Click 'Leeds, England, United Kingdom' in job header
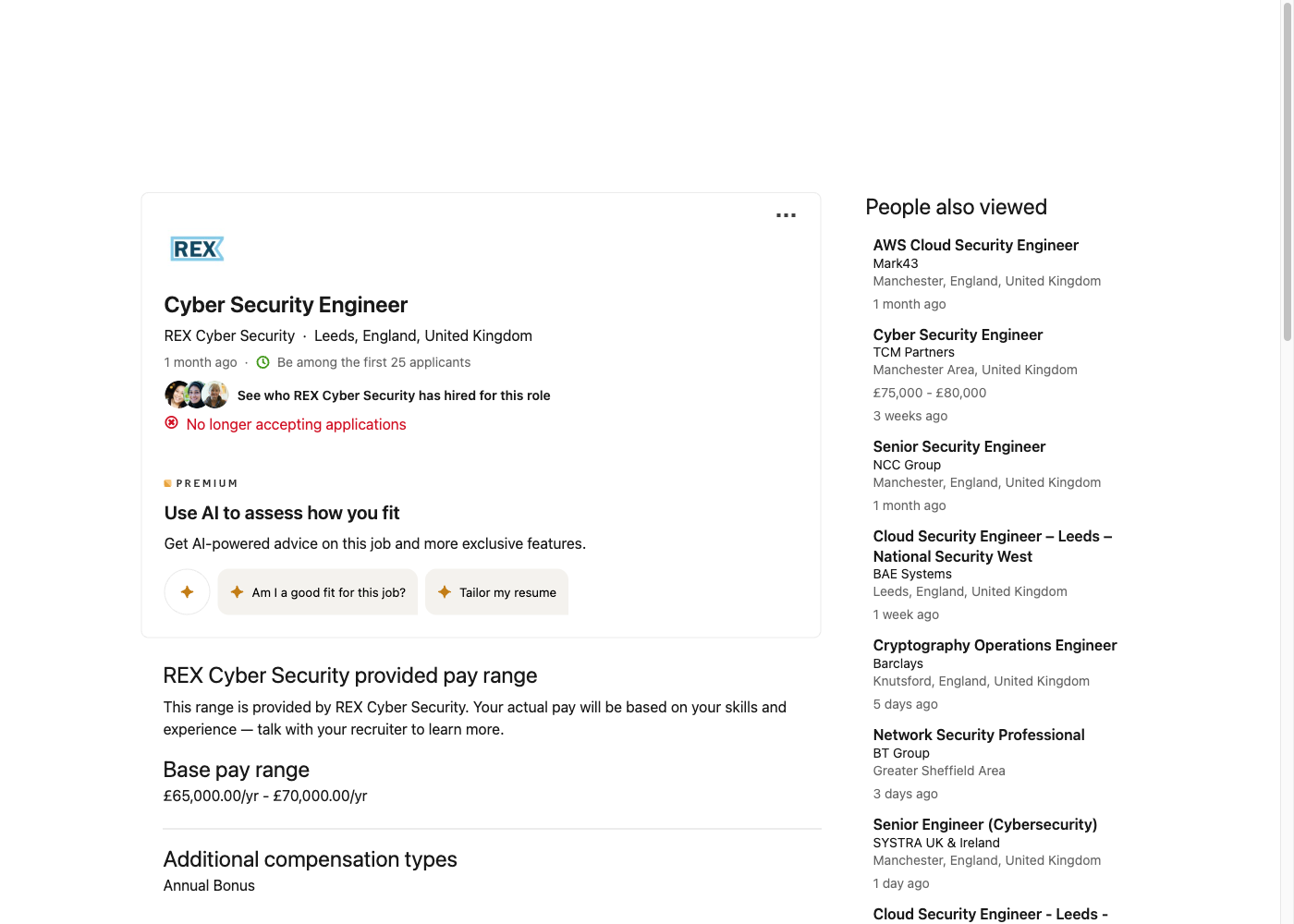The width and height of the screenshot is (1294, 924). (x=423, y=335)
